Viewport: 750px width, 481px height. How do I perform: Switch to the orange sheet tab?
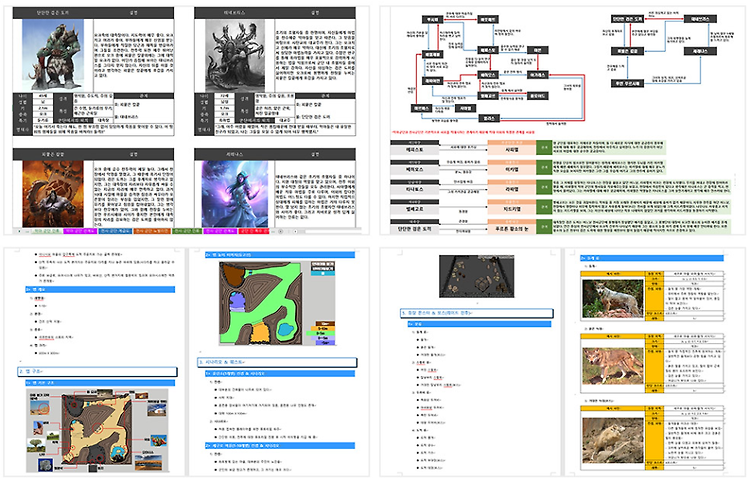tap(152, 231)
